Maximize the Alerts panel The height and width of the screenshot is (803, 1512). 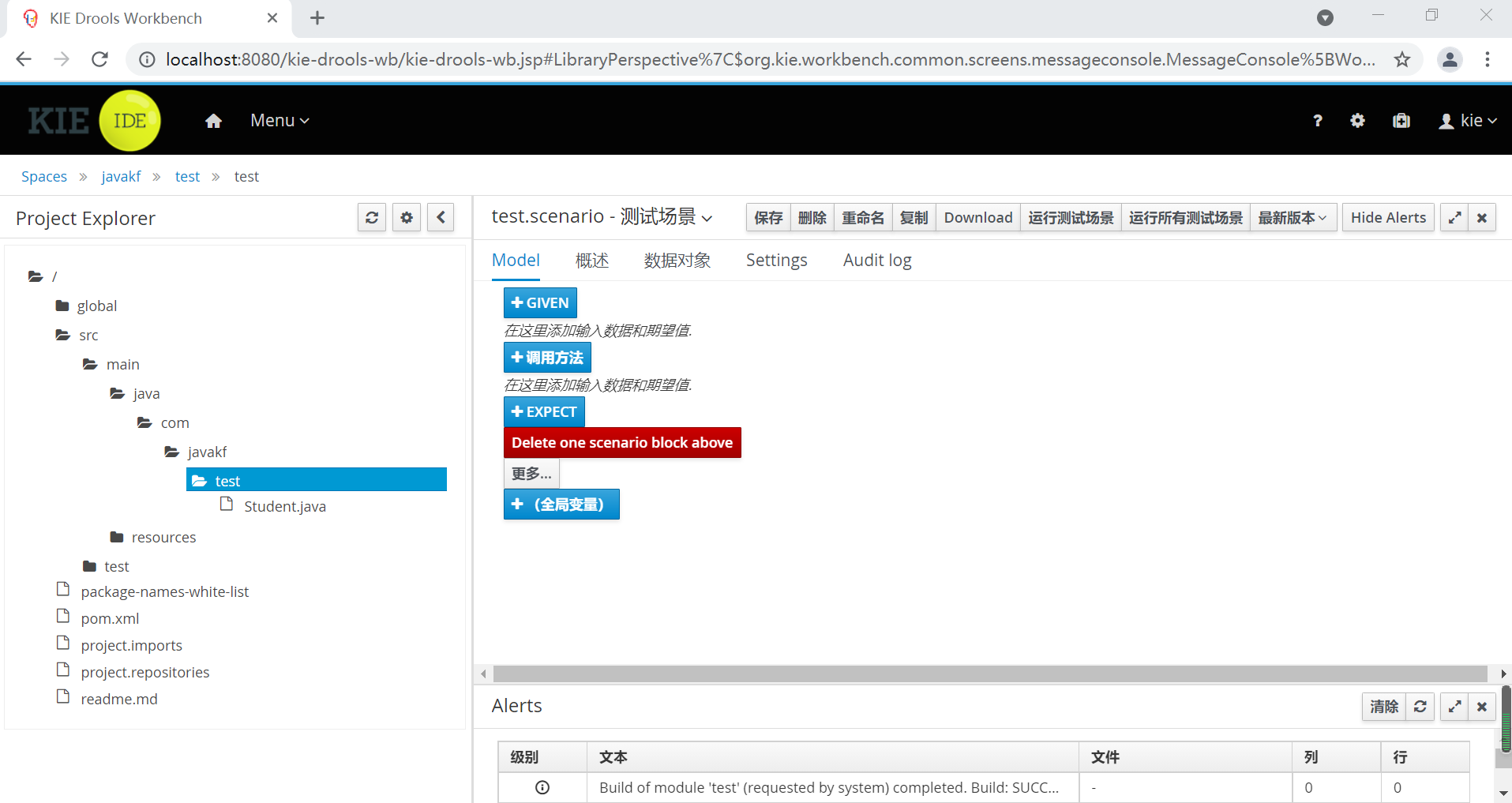[x=1454, y=707]
